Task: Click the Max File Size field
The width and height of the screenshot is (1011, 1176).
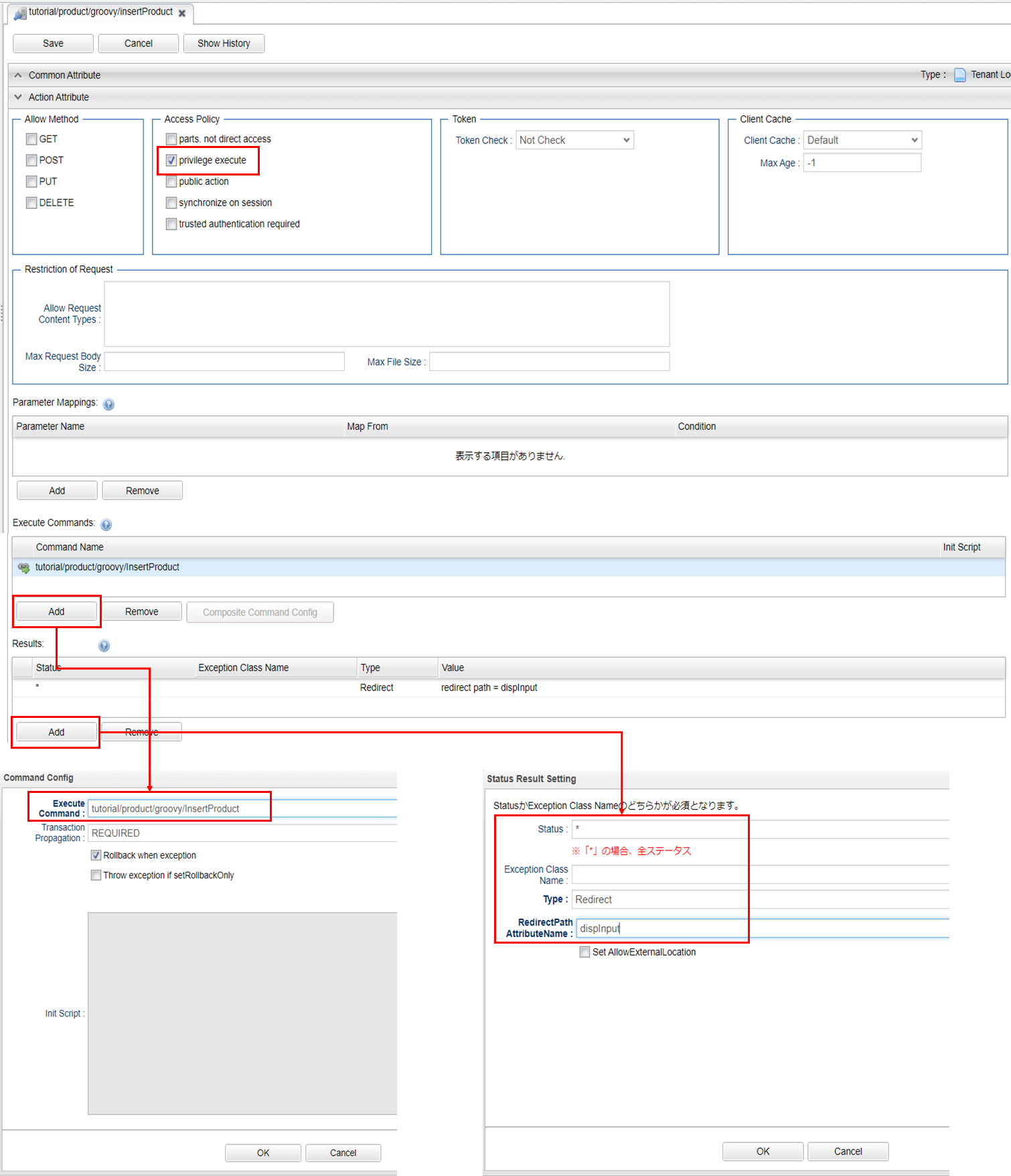Action: pyautogui.click(x=549, y=362)
